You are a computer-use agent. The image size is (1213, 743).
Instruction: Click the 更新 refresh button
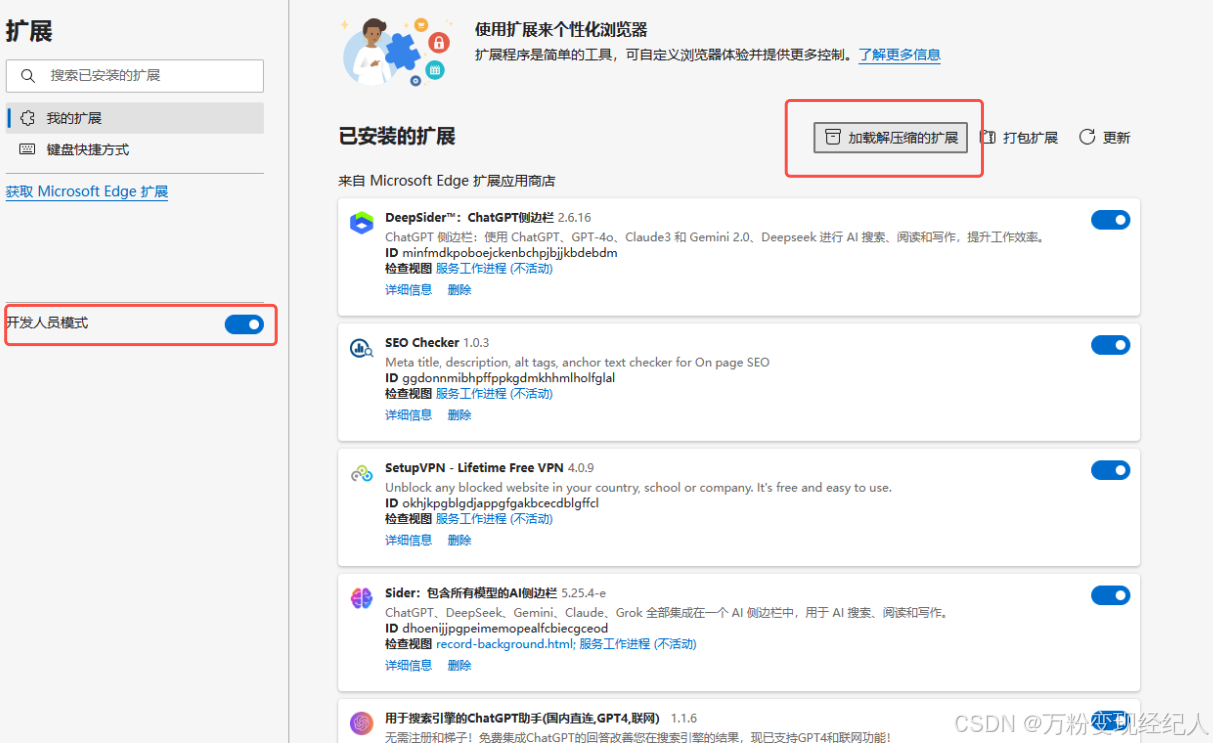(1105, 138)
